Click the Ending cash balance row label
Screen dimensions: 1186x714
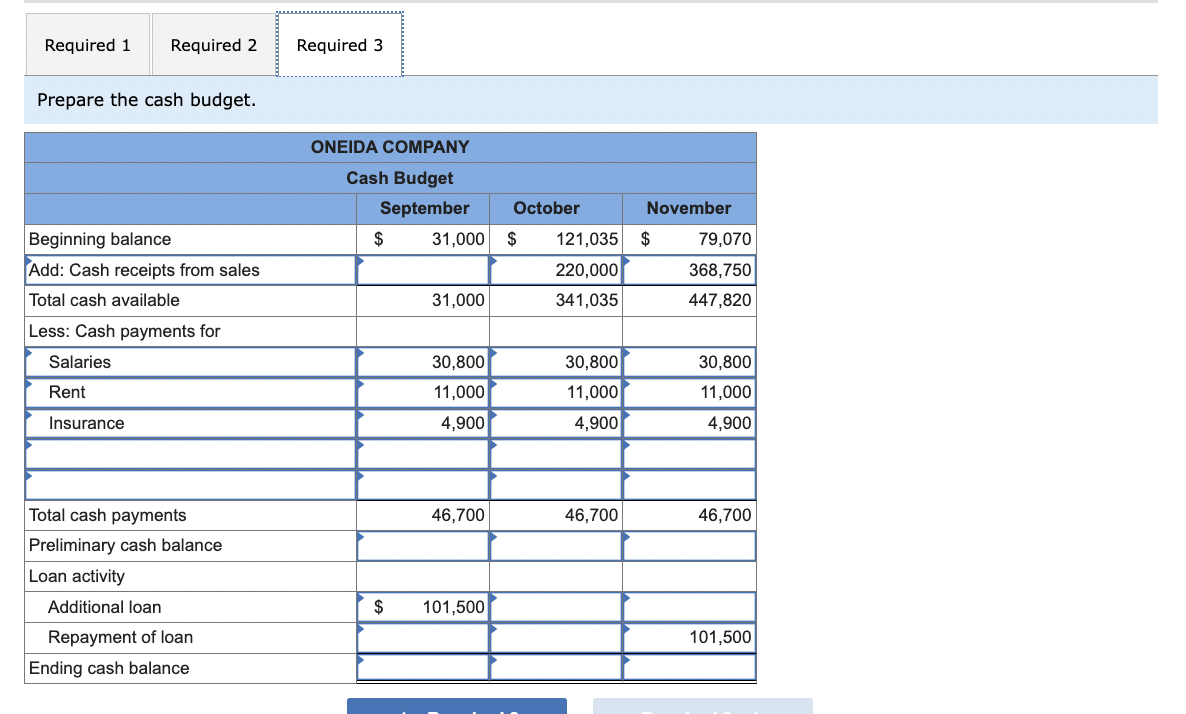[109, 669]
